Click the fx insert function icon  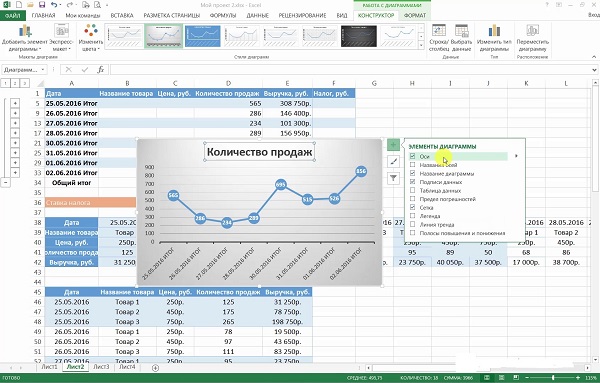pyautogui.click(x=100, y=70)
